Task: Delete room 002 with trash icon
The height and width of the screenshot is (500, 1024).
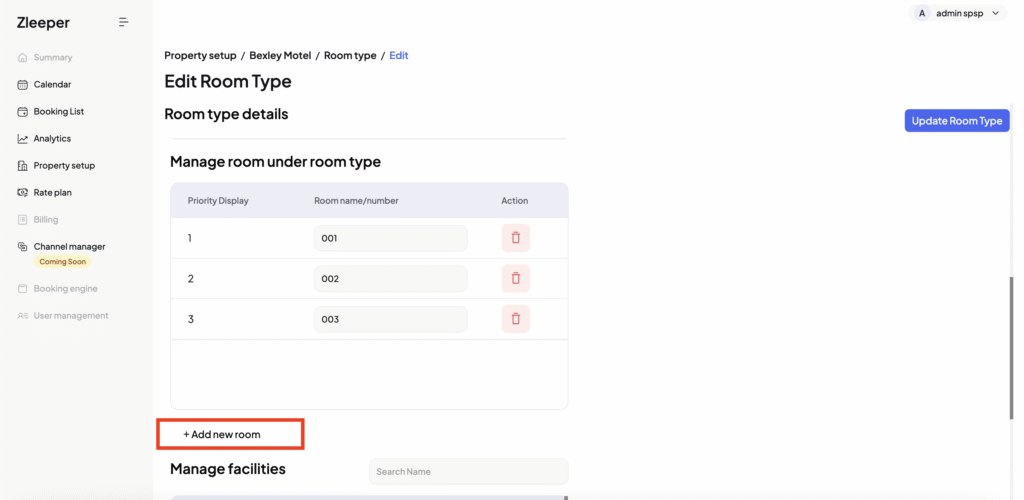Action: [x=515, y=279]
